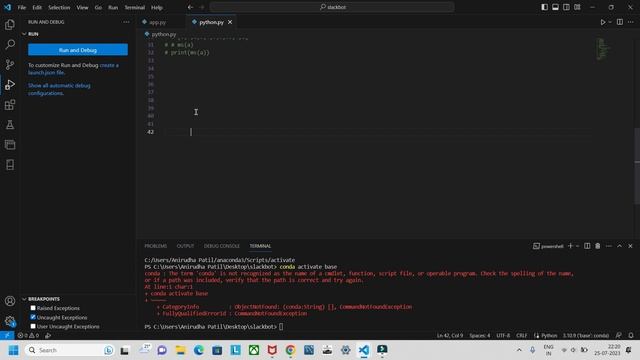
Task: Select the Run and Debug activity icon
Action: 10,84
